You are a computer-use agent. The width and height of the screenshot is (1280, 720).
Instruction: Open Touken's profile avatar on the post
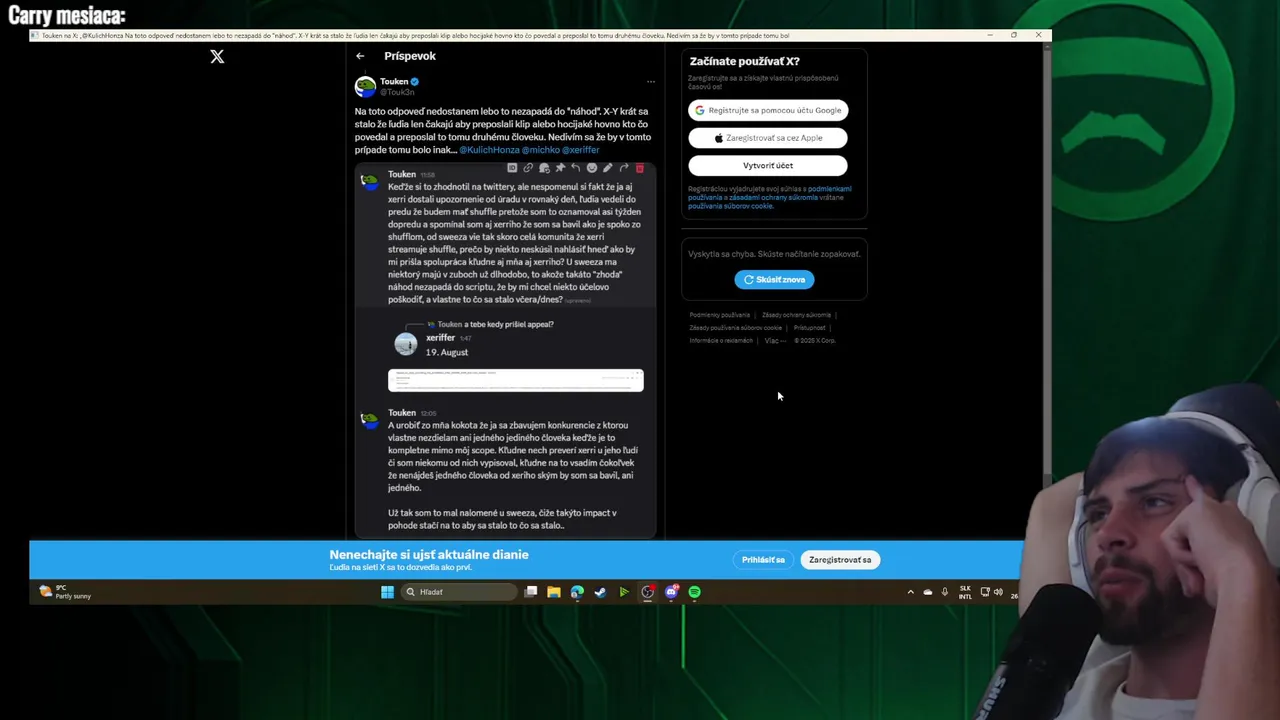[365, 87]
